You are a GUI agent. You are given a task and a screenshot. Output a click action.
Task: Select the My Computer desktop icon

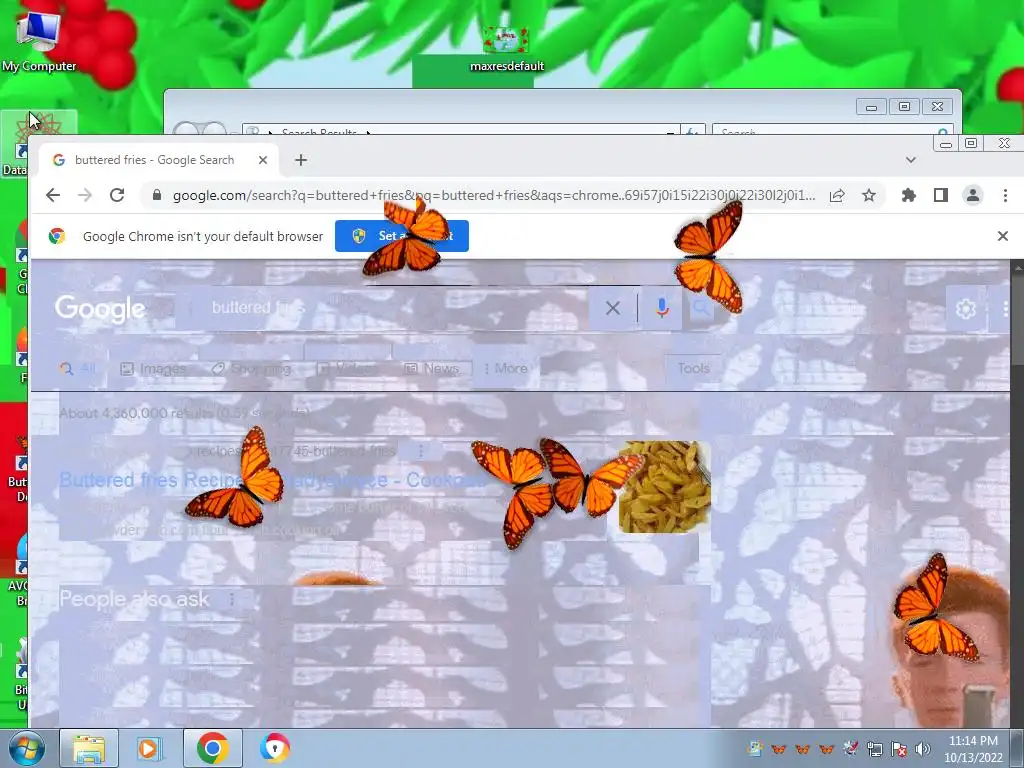coord(39,42)
